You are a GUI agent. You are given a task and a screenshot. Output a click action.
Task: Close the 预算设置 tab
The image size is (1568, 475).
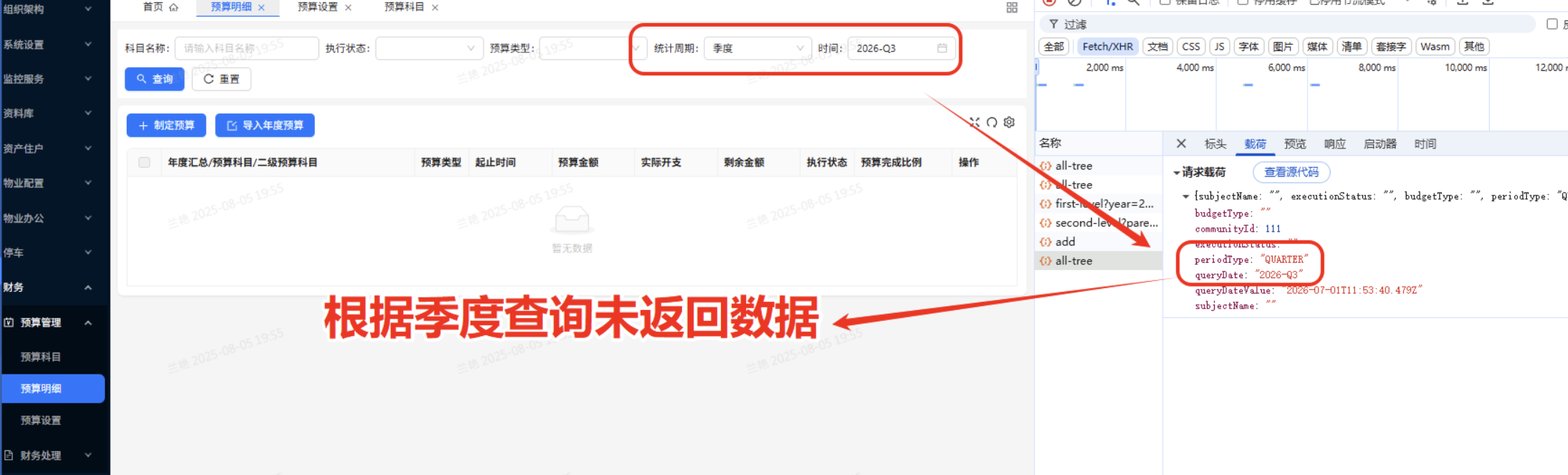348,7
